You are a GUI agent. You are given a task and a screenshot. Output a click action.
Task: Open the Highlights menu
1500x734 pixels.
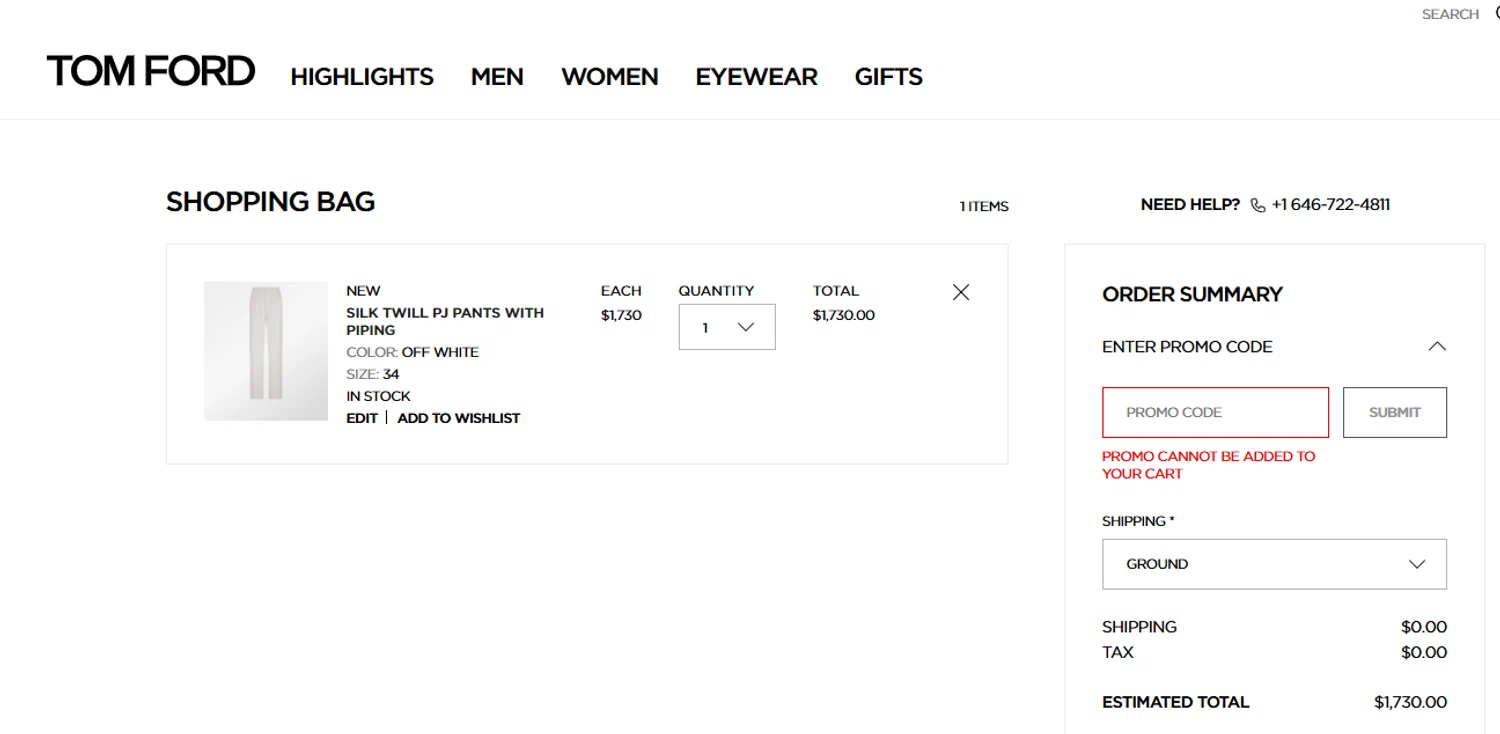(x=362, y=77)
